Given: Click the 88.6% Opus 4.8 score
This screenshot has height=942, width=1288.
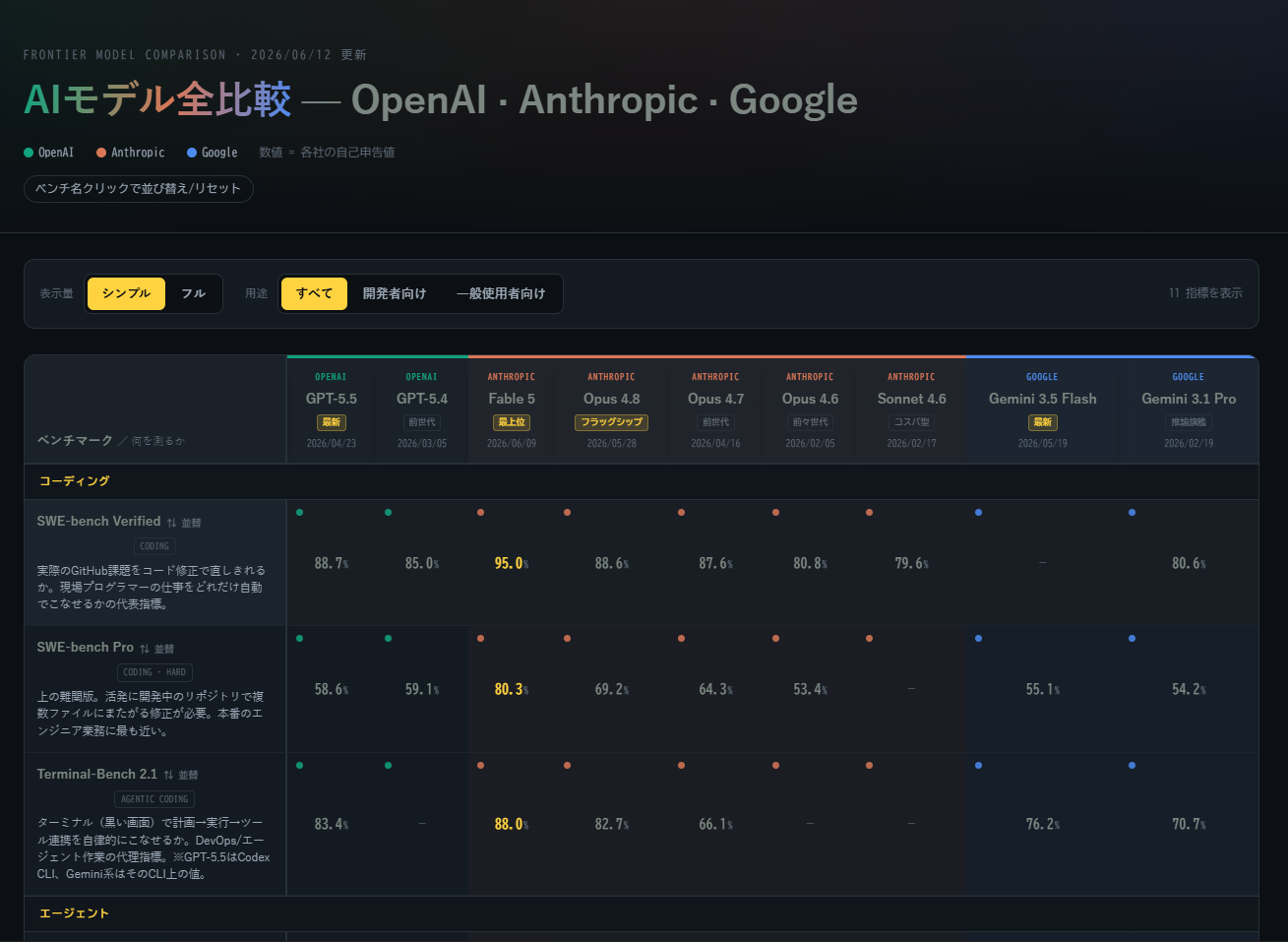Looking at the screenshot, I should [611, 563].
